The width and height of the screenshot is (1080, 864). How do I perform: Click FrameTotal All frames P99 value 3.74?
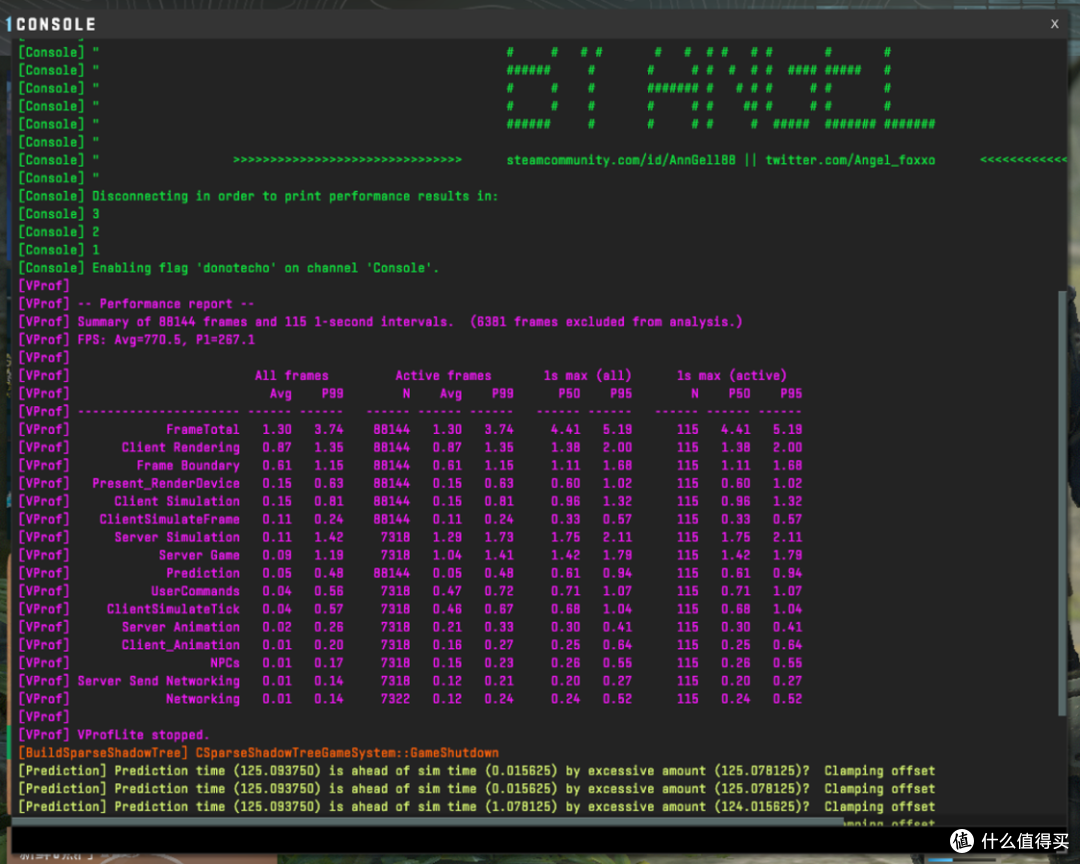click(x=329, y=429)
